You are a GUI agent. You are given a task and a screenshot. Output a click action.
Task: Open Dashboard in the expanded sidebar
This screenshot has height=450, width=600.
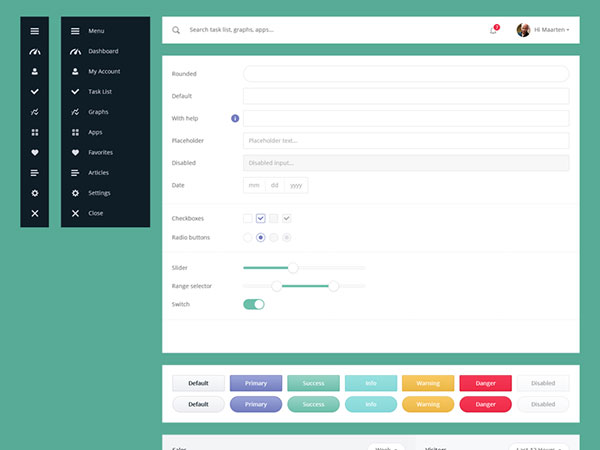click(x=105, y=51)
